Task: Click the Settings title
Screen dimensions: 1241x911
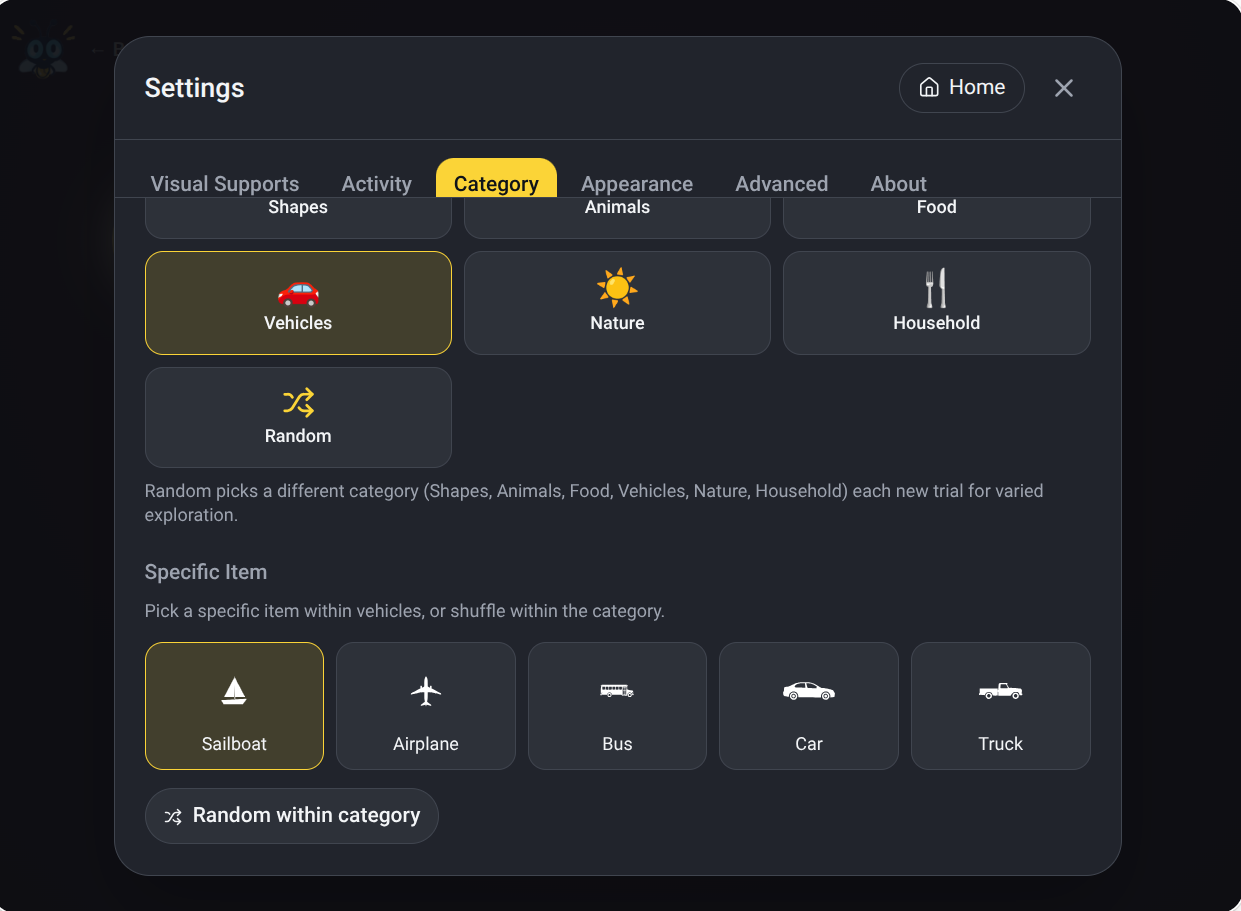Action: (x=195, y=88)
